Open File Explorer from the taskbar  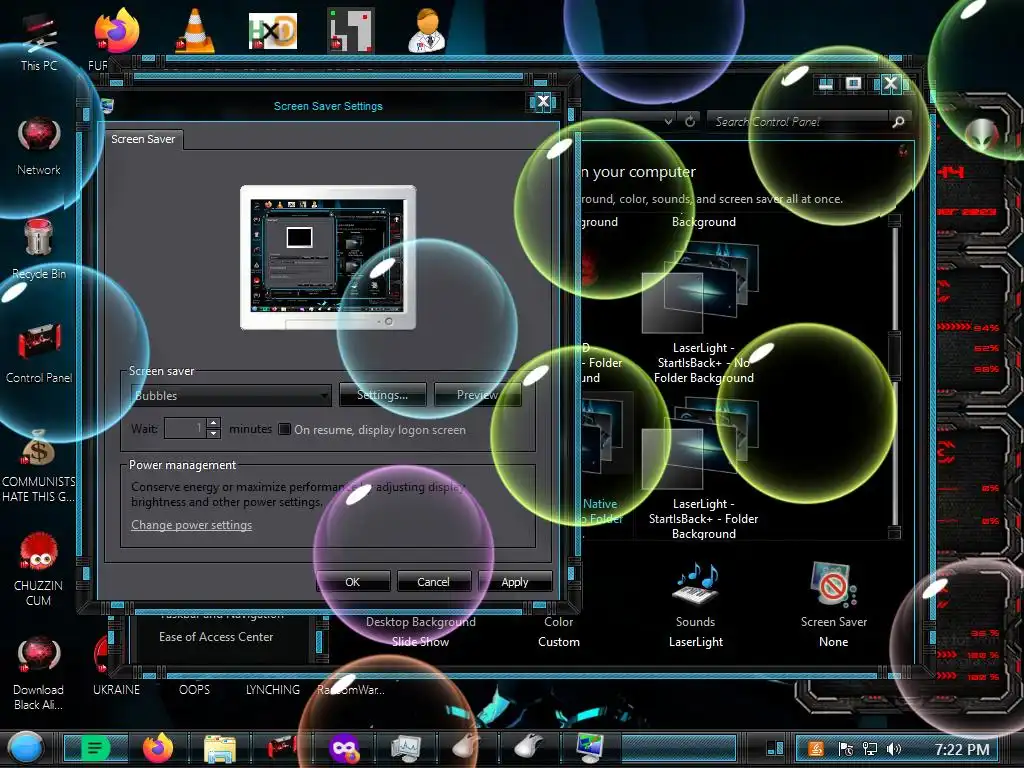220,748
